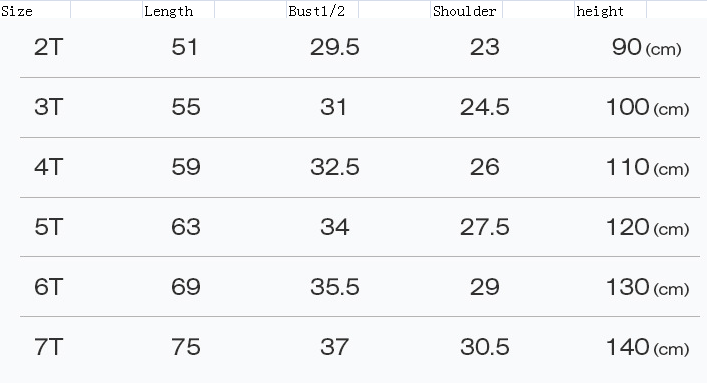Select length value 51 for 2T
The image size is (707, 383).
click(x=184, y=47)
